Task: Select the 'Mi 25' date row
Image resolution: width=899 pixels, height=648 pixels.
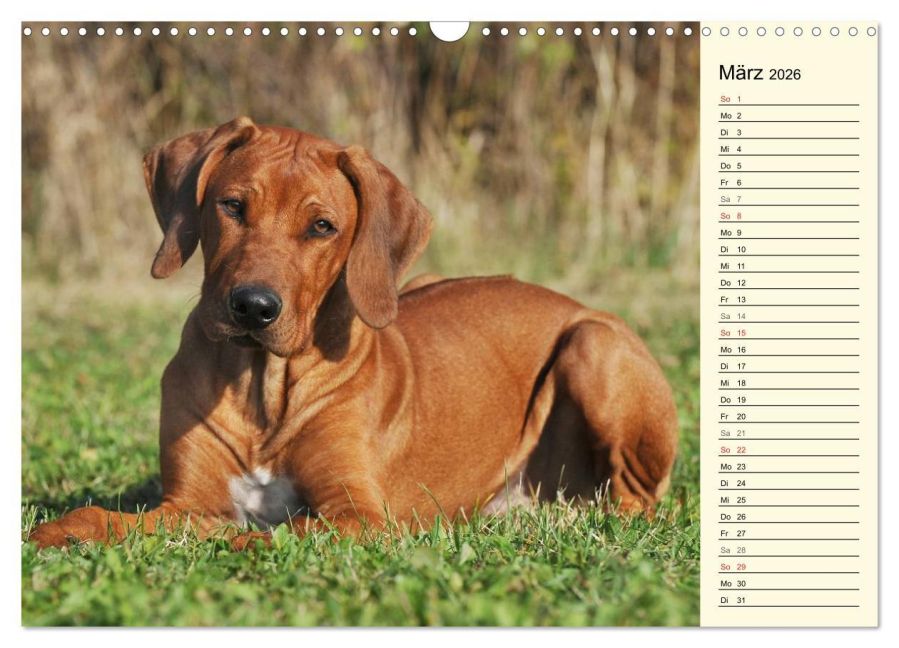Action: pos(788,499)
